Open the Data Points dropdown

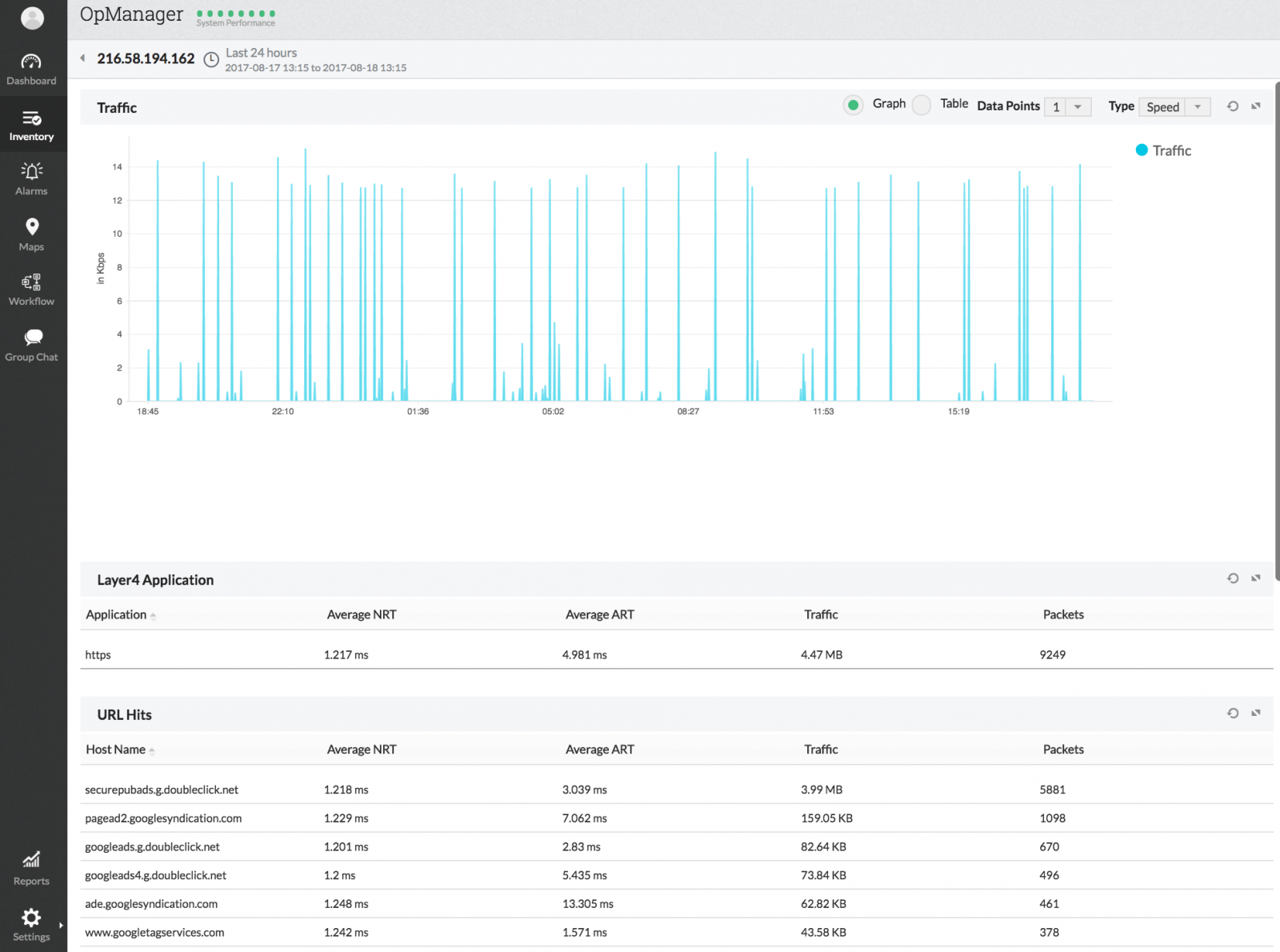pos(1068,107)
